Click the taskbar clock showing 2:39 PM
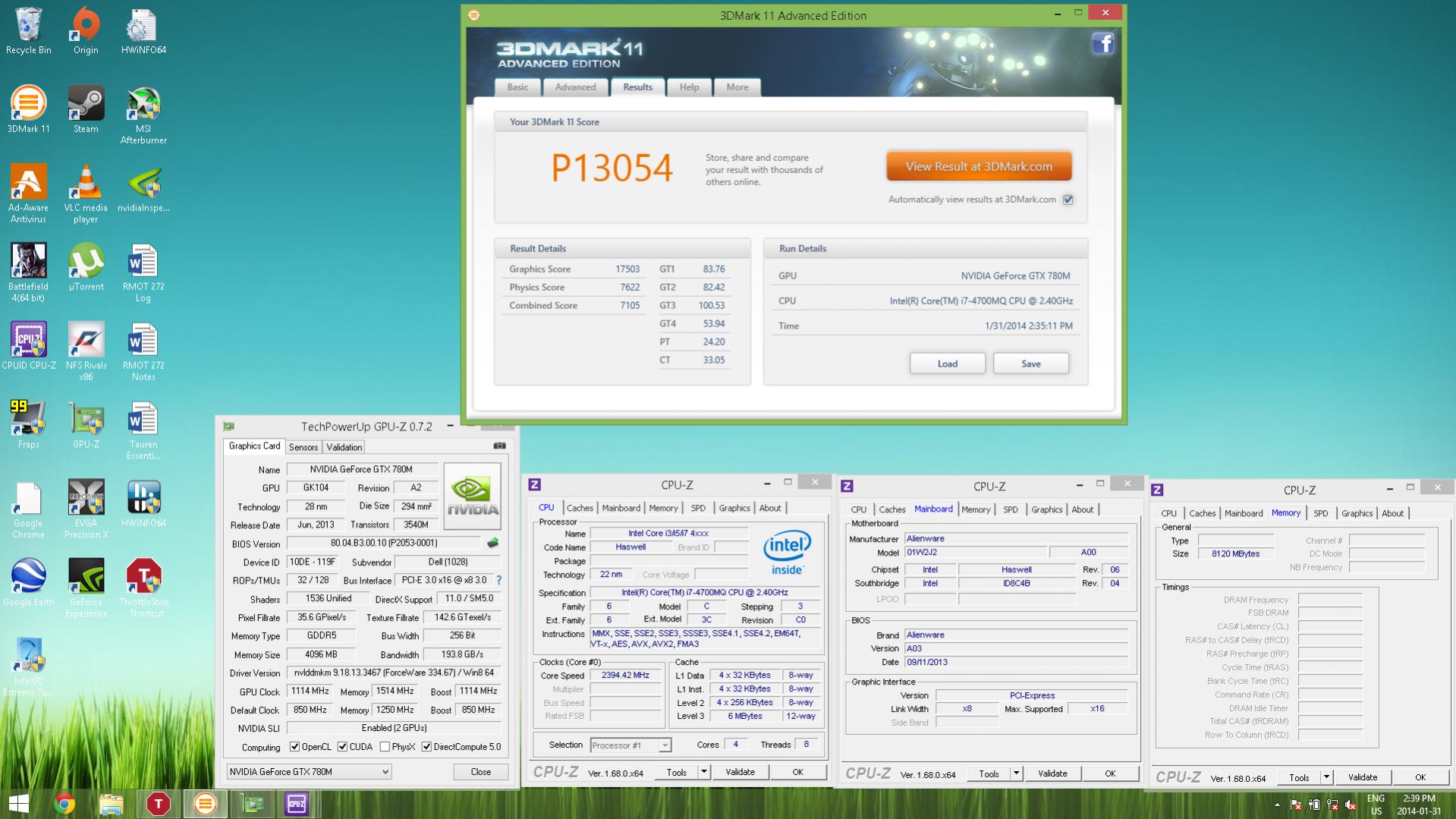The height and width of the screenshot is (819, 1456). click(1419, 805)
